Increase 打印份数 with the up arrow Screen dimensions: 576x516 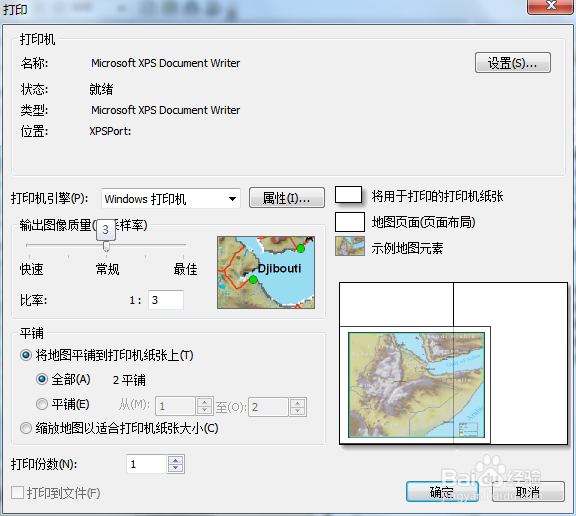pyautogui.click(x=176, y=460)
